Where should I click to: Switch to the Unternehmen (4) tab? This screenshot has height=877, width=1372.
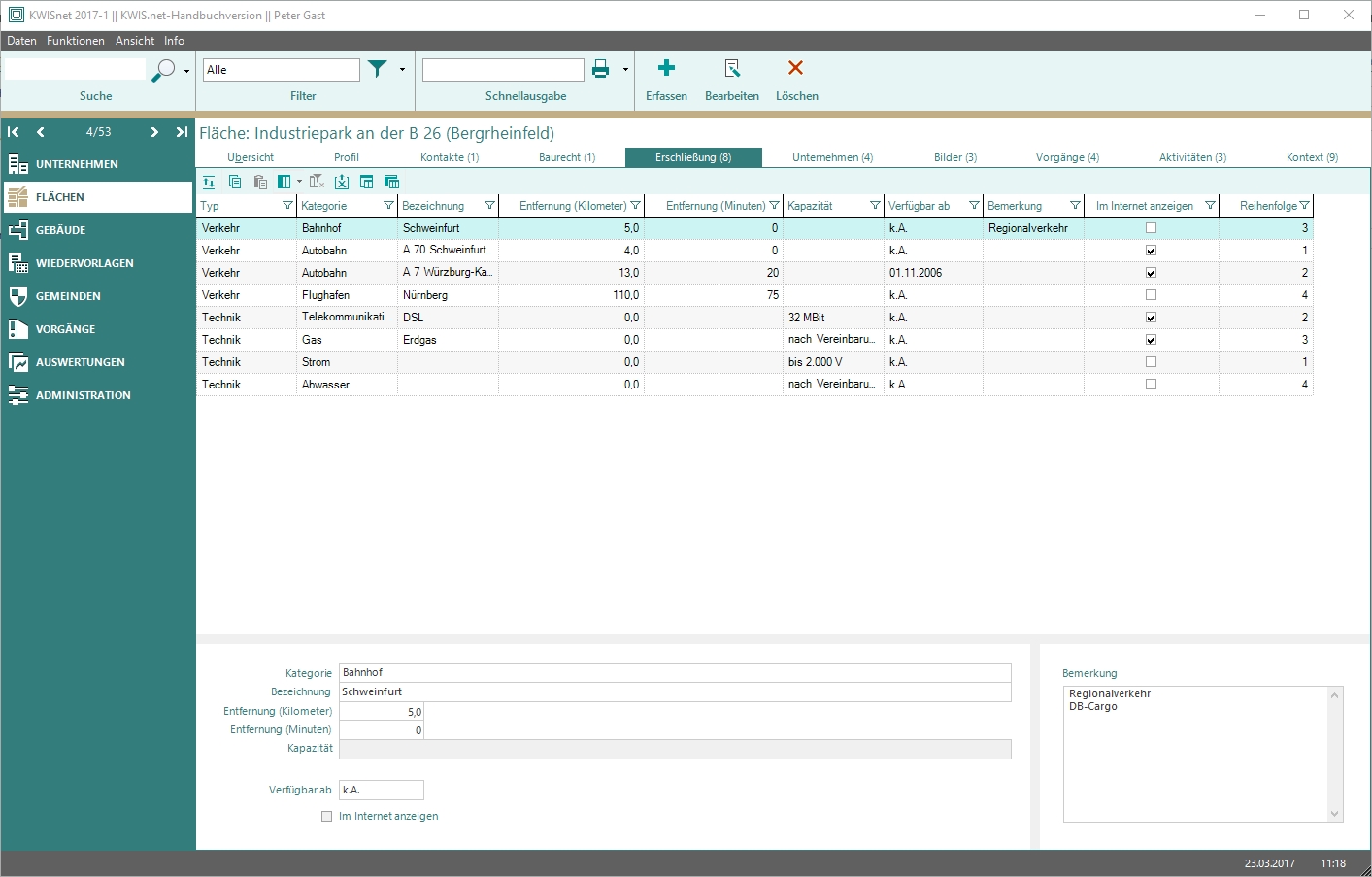tap(832, 157)
